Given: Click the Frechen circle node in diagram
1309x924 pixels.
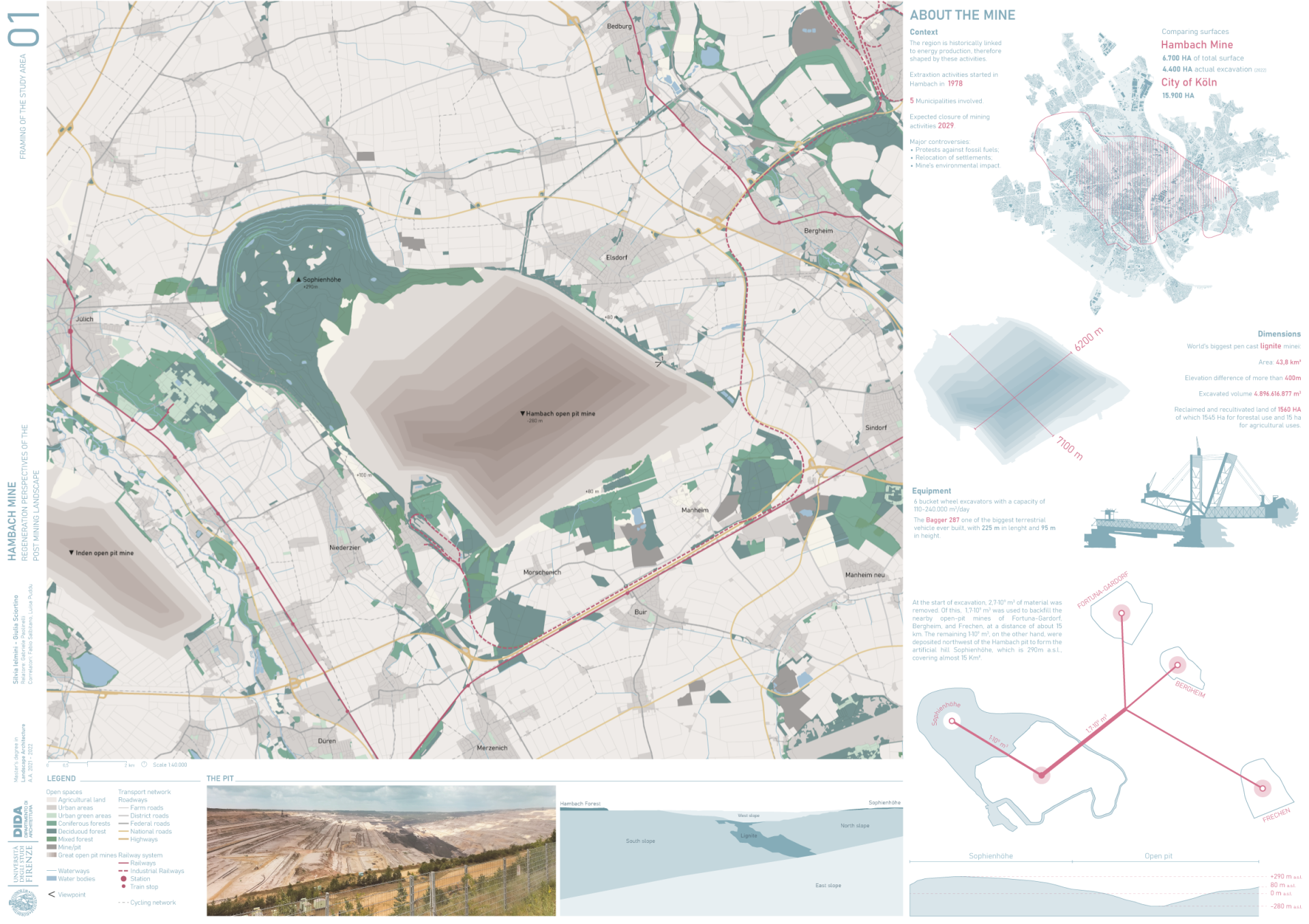Looking at the screenshot, I should click(x=1263, y=788).
